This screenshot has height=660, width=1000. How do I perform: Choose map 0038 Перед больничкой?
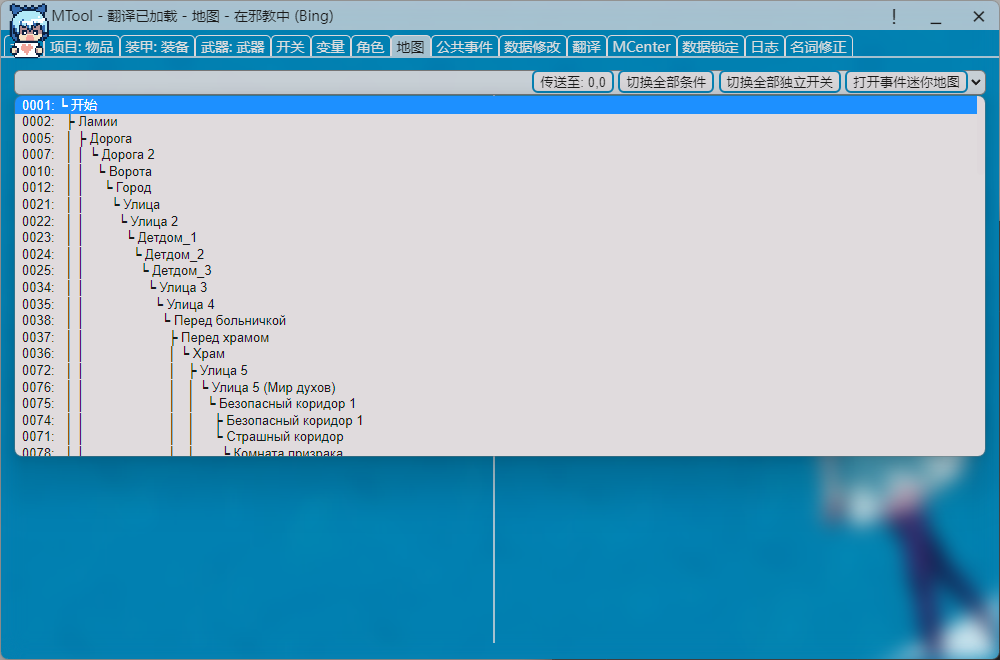pyautogui.click(x=230, y=321)
